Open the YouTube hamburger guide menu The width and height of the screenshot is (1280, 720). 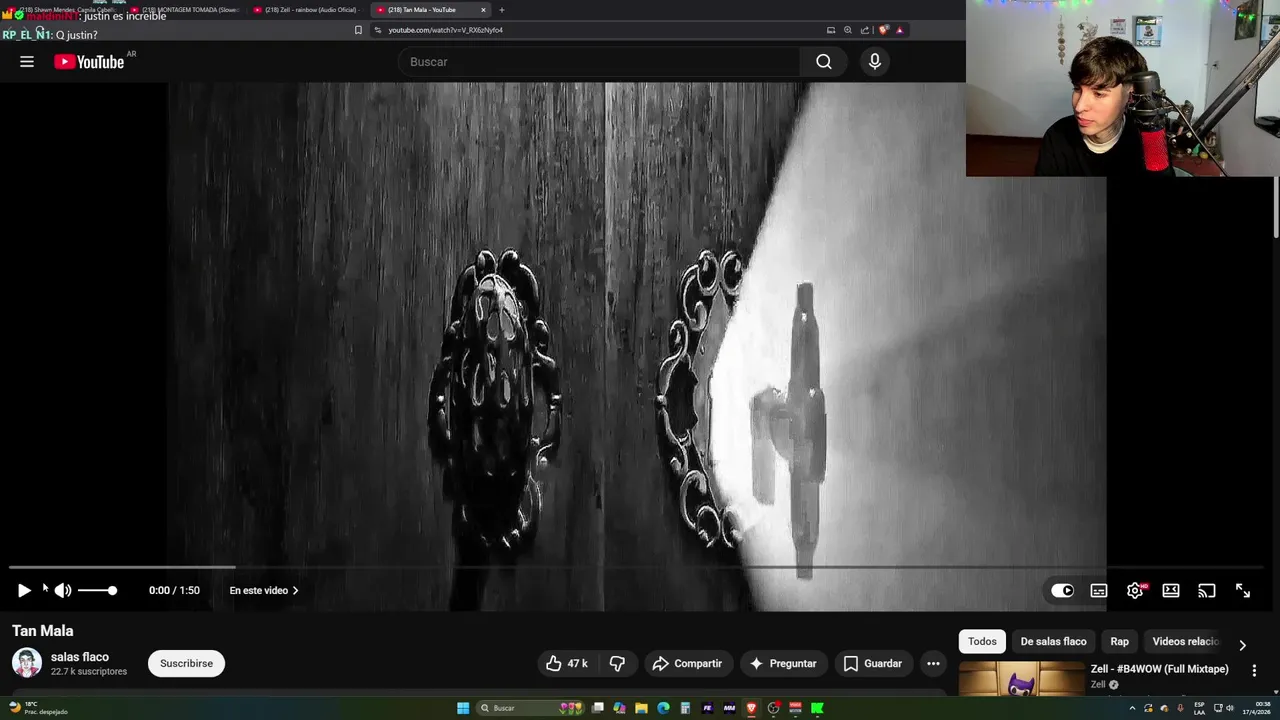click(x=27, y=62)
